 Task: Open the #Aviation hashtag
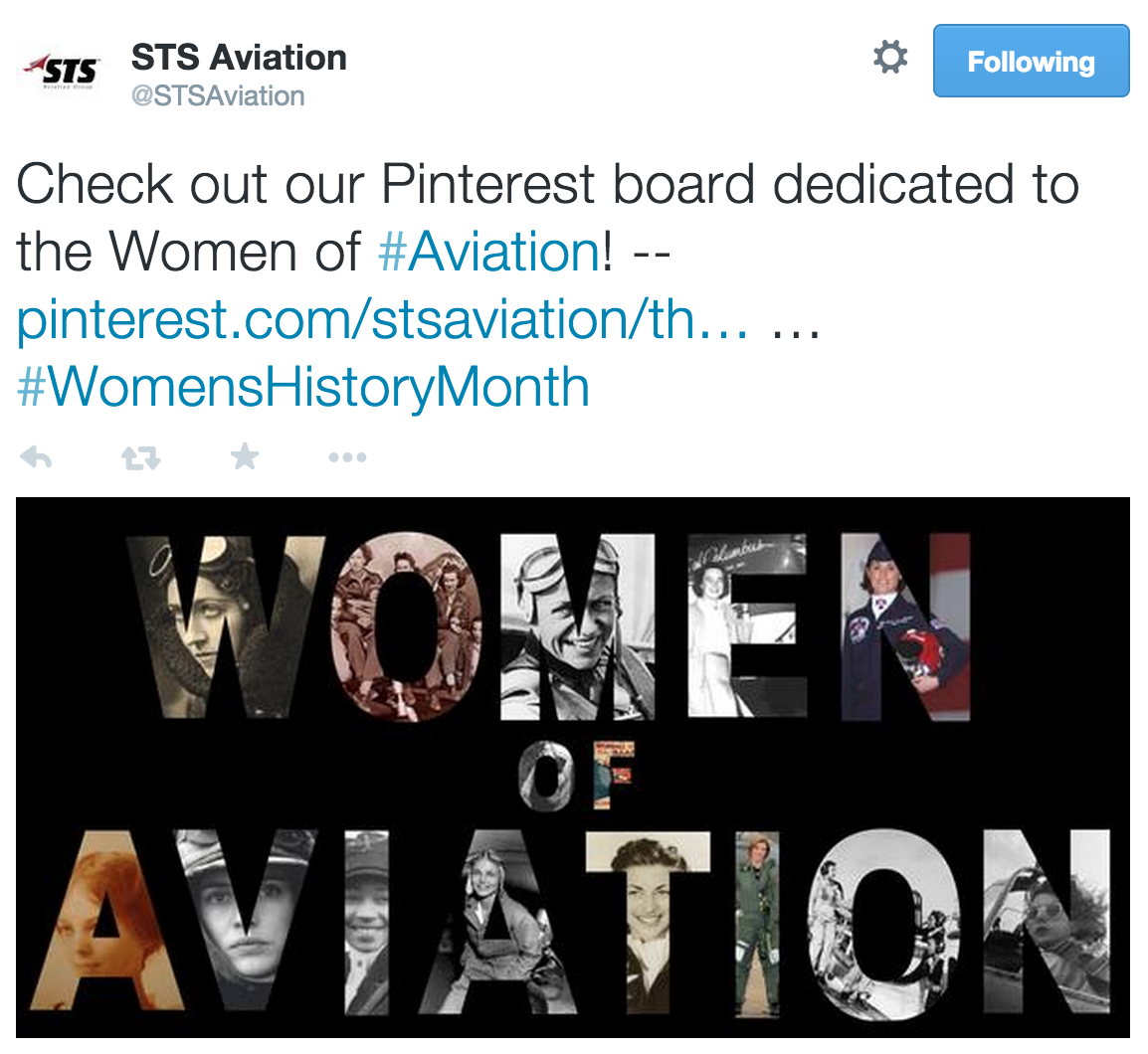click(x=489, y=252)
